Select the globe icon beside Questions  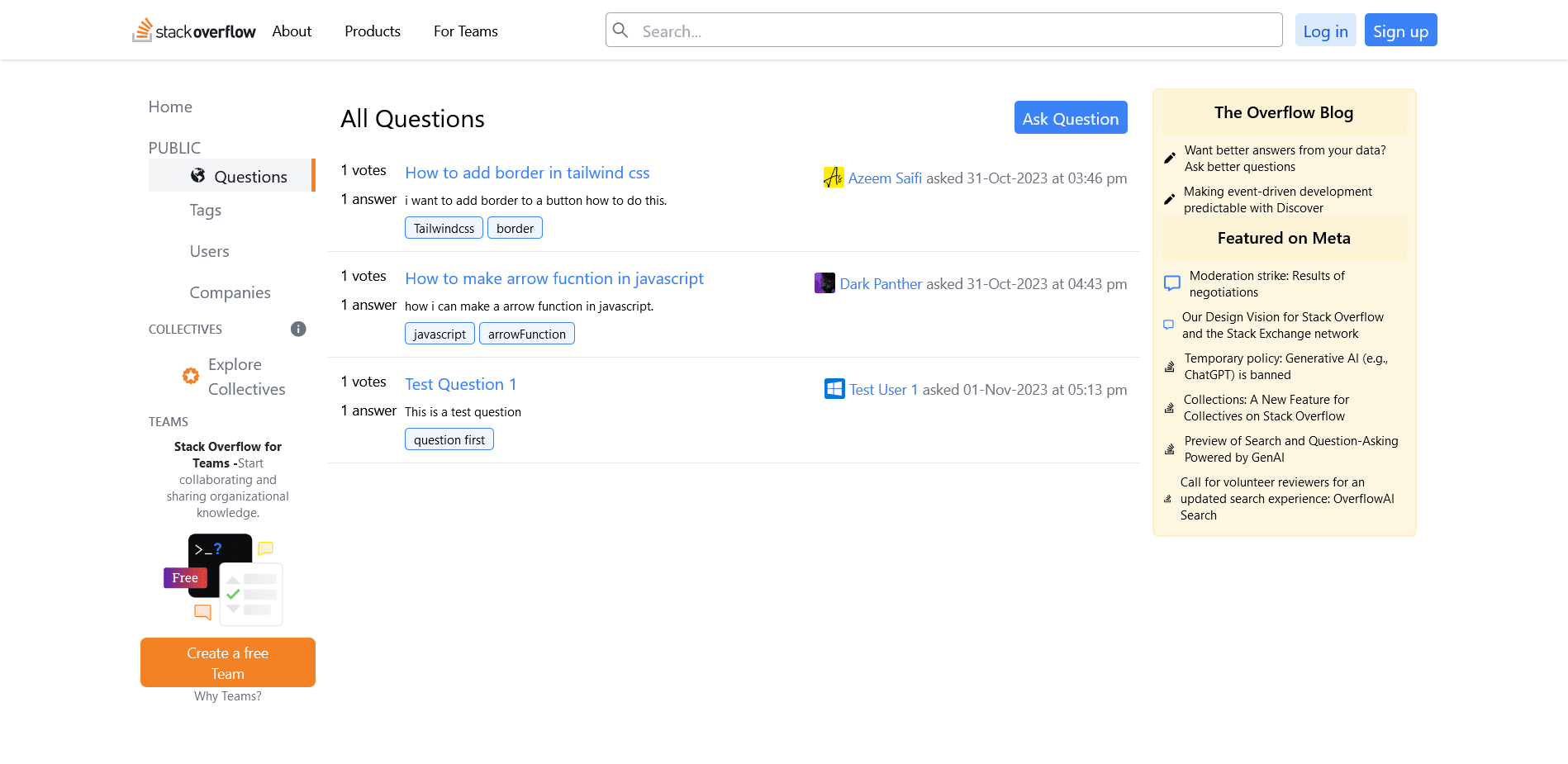tap(197, 175)
